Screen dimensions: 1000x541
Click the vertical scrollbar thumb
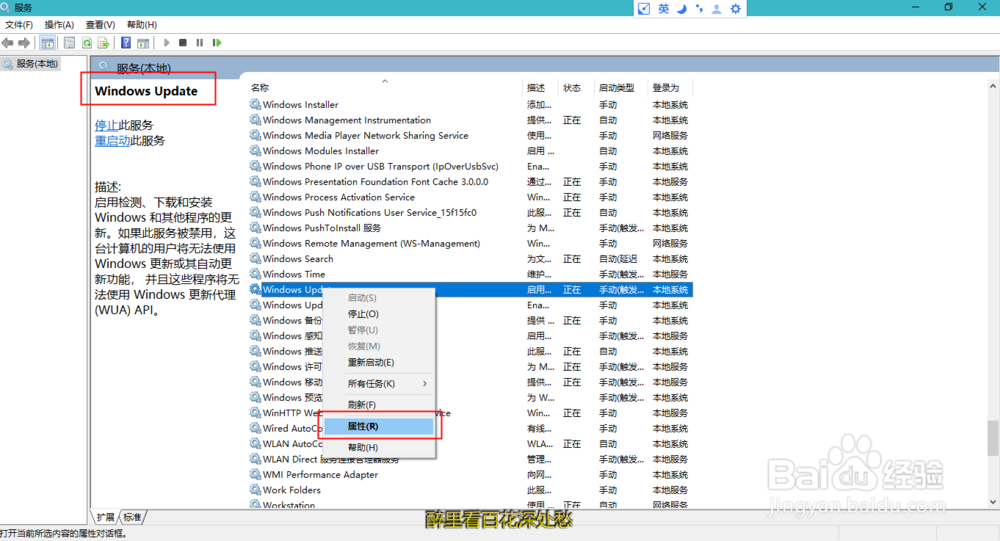point(993,438)
